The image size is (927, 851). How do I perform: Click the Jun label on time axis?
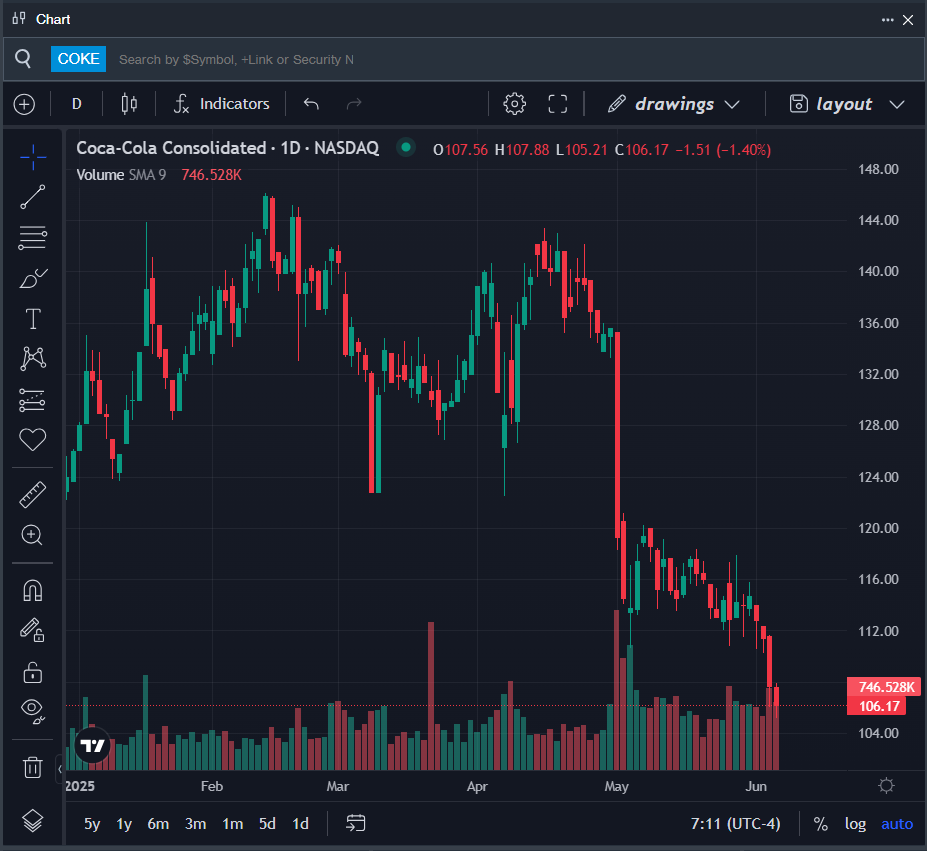click(756, 787)
